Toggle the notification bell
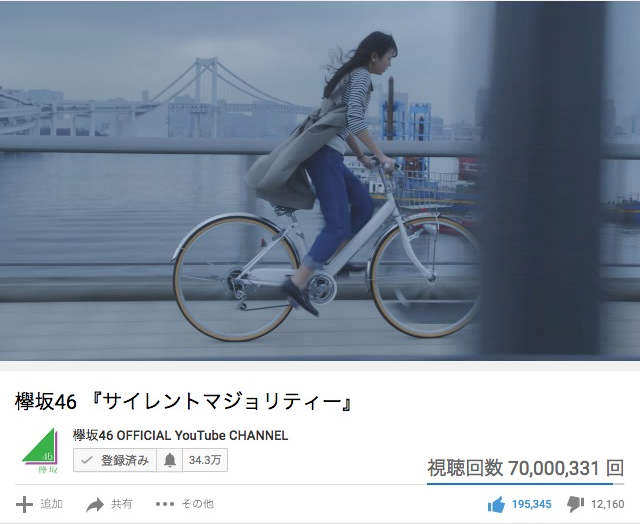 pyautogui.click(x=170, y=460)
